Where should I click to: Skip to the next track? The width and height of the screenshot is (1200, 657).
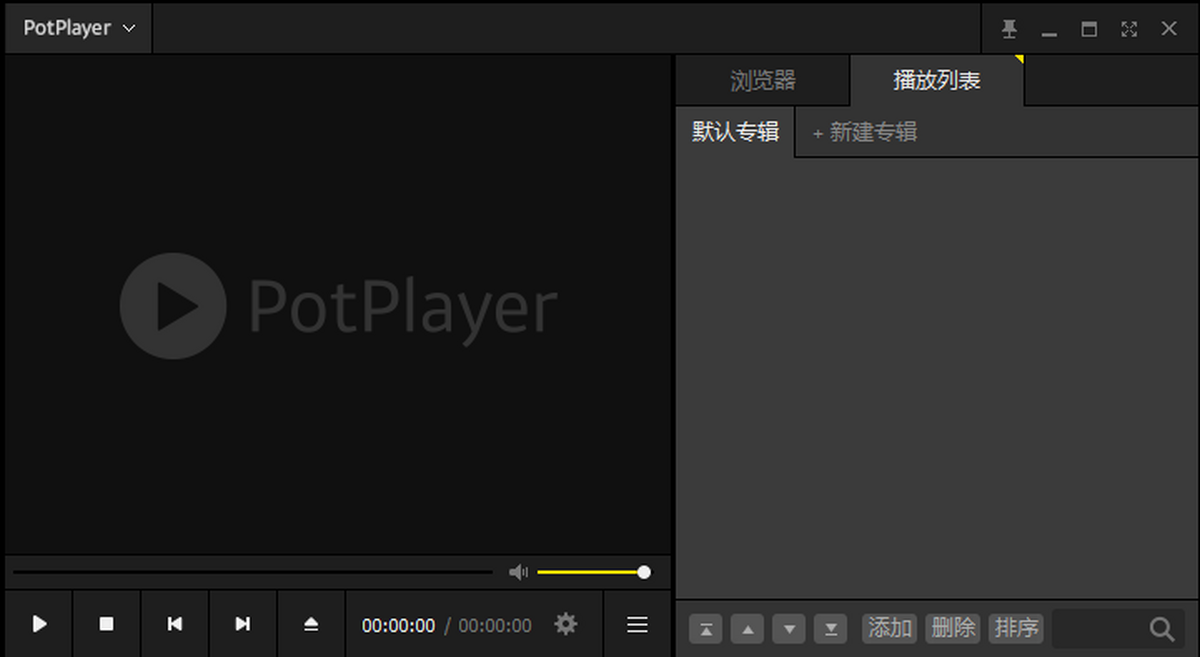pos(243,624)
